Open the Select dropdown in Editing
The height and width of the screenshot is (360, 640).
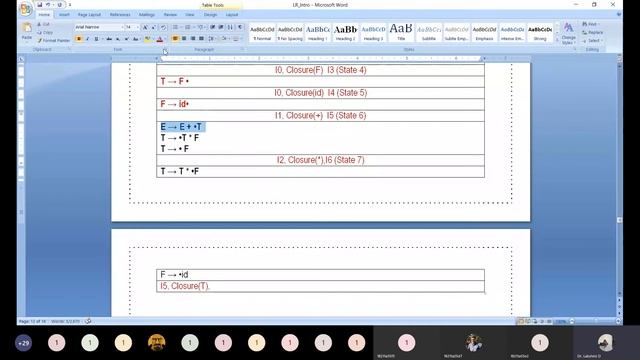pyautogui.click(x=592, y=41)
